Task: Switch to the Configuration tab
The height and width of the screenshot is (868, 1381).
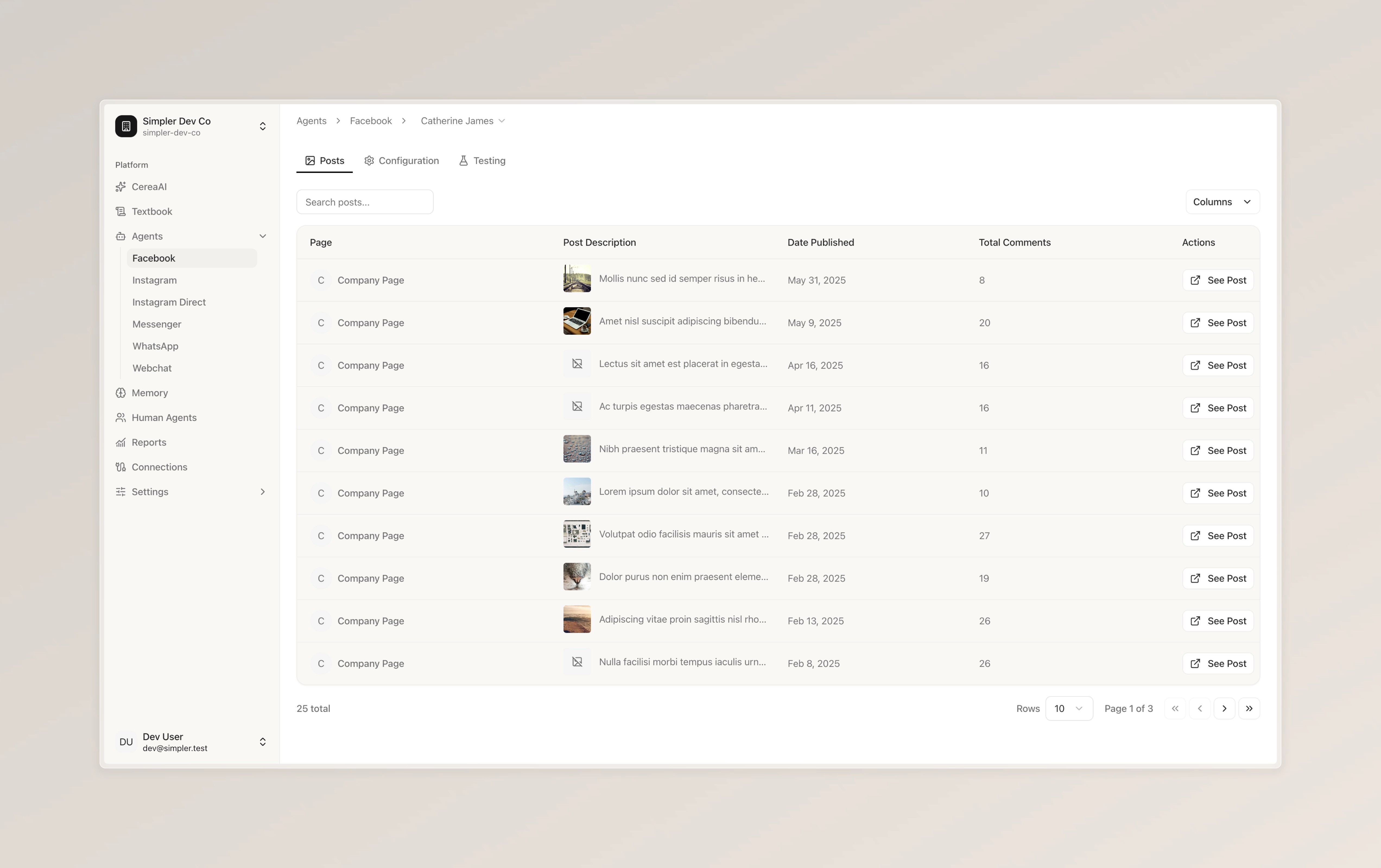Action: pyautogui.click(x=401, y=160)
